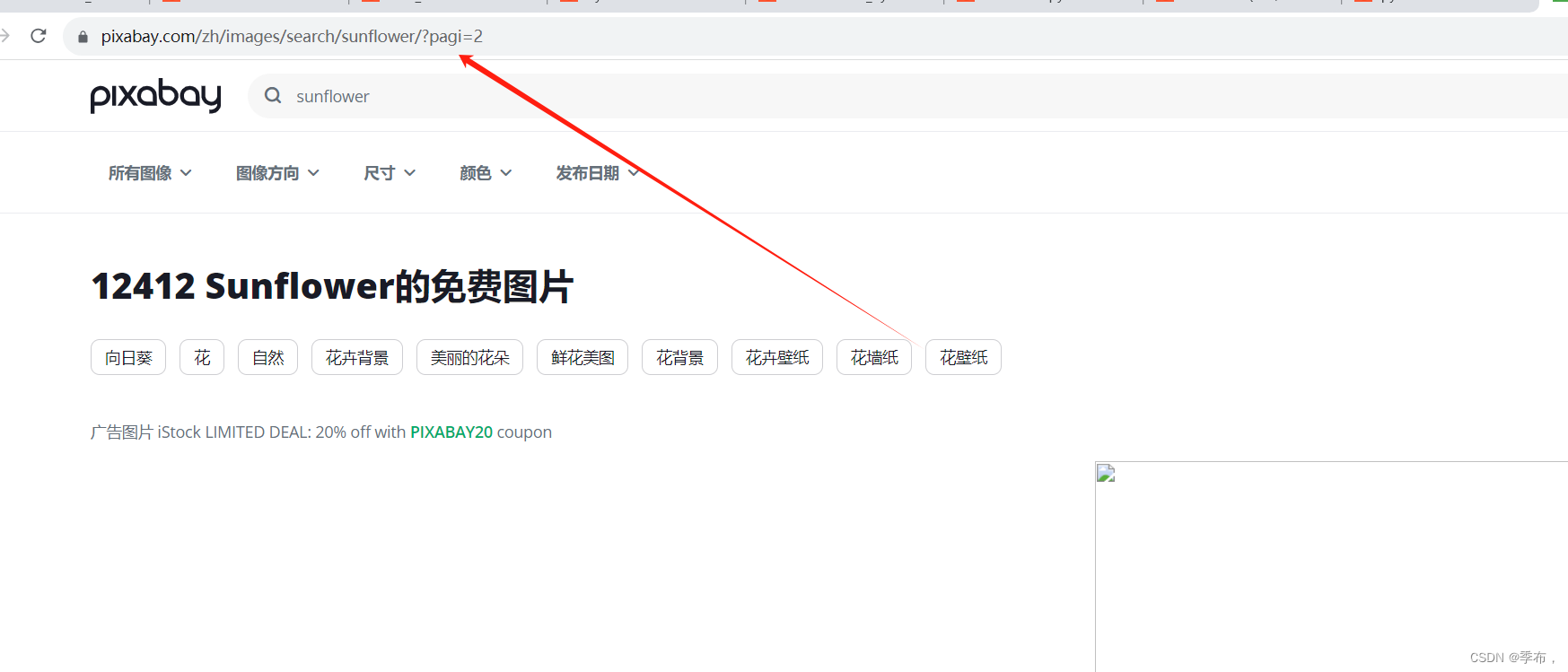Choose the 自然 tag

click(267, 357)
